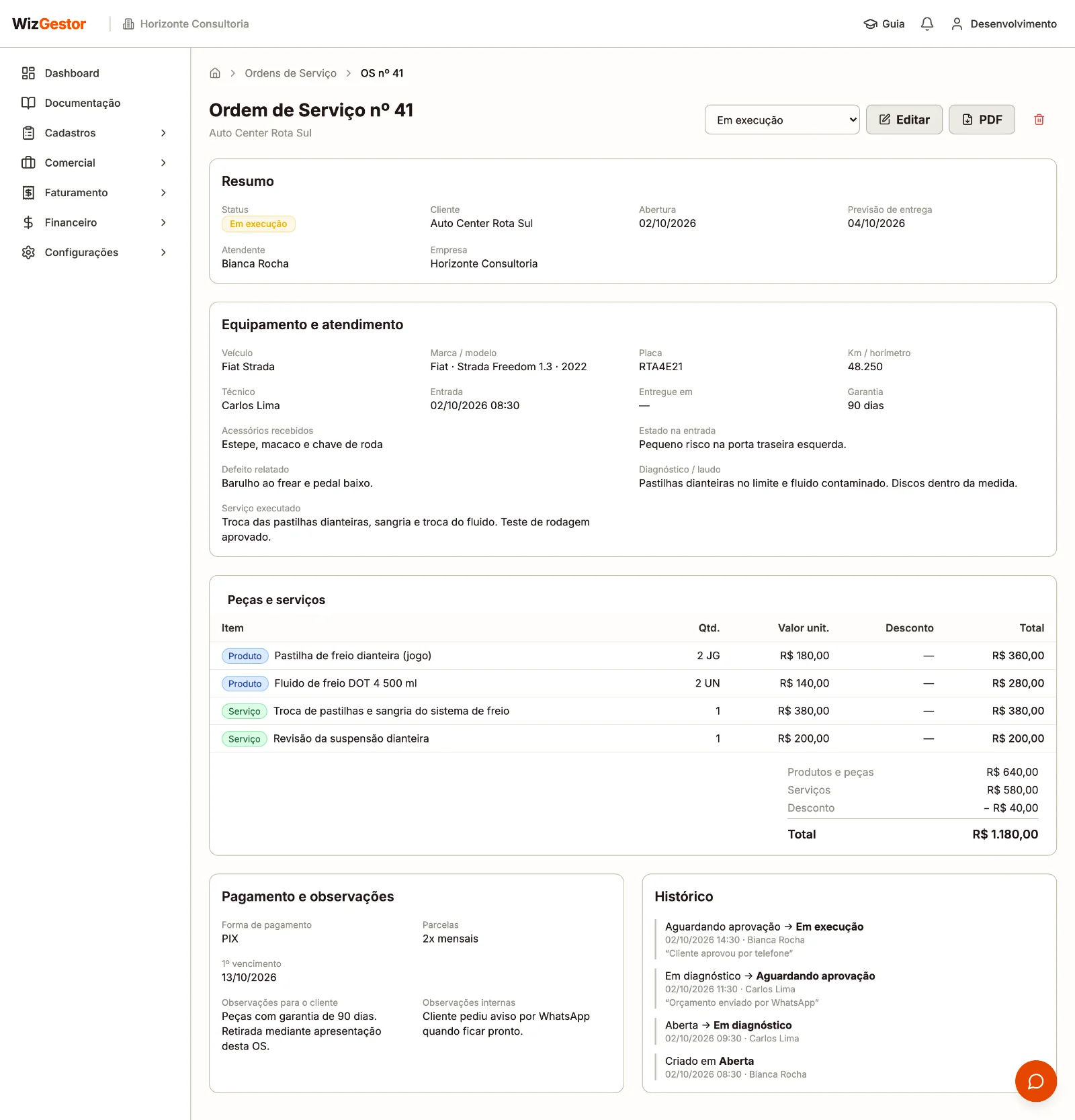This screenshot has height=1120, width=1075.
Task: Go to home via breadcrumb house icon
Action: pos(215,73)
